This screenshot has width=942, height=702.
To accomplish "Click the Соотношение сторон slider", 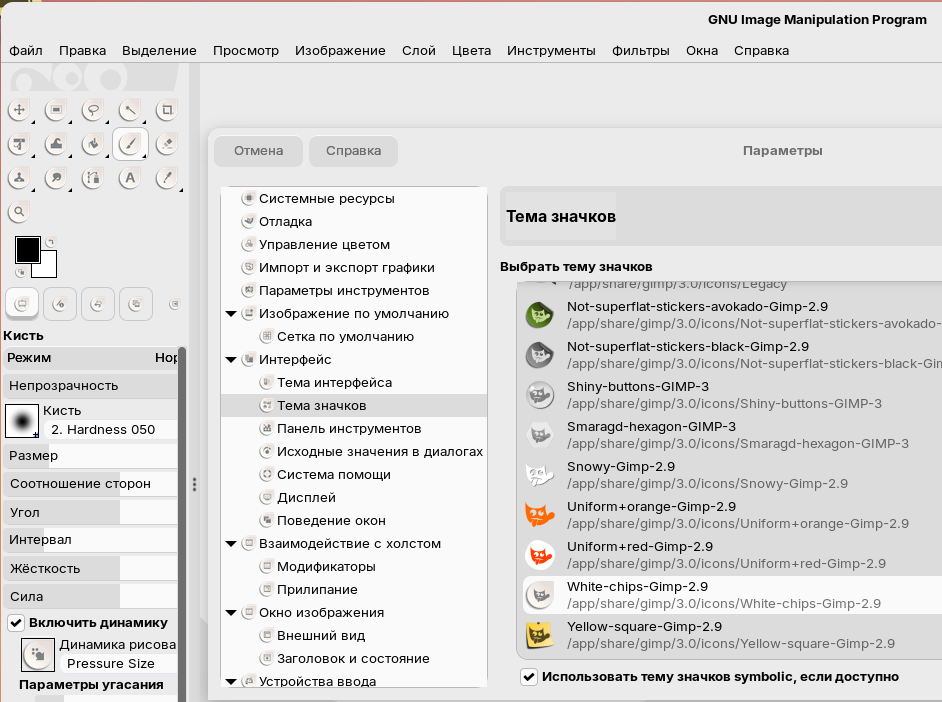I will point(90,484).
